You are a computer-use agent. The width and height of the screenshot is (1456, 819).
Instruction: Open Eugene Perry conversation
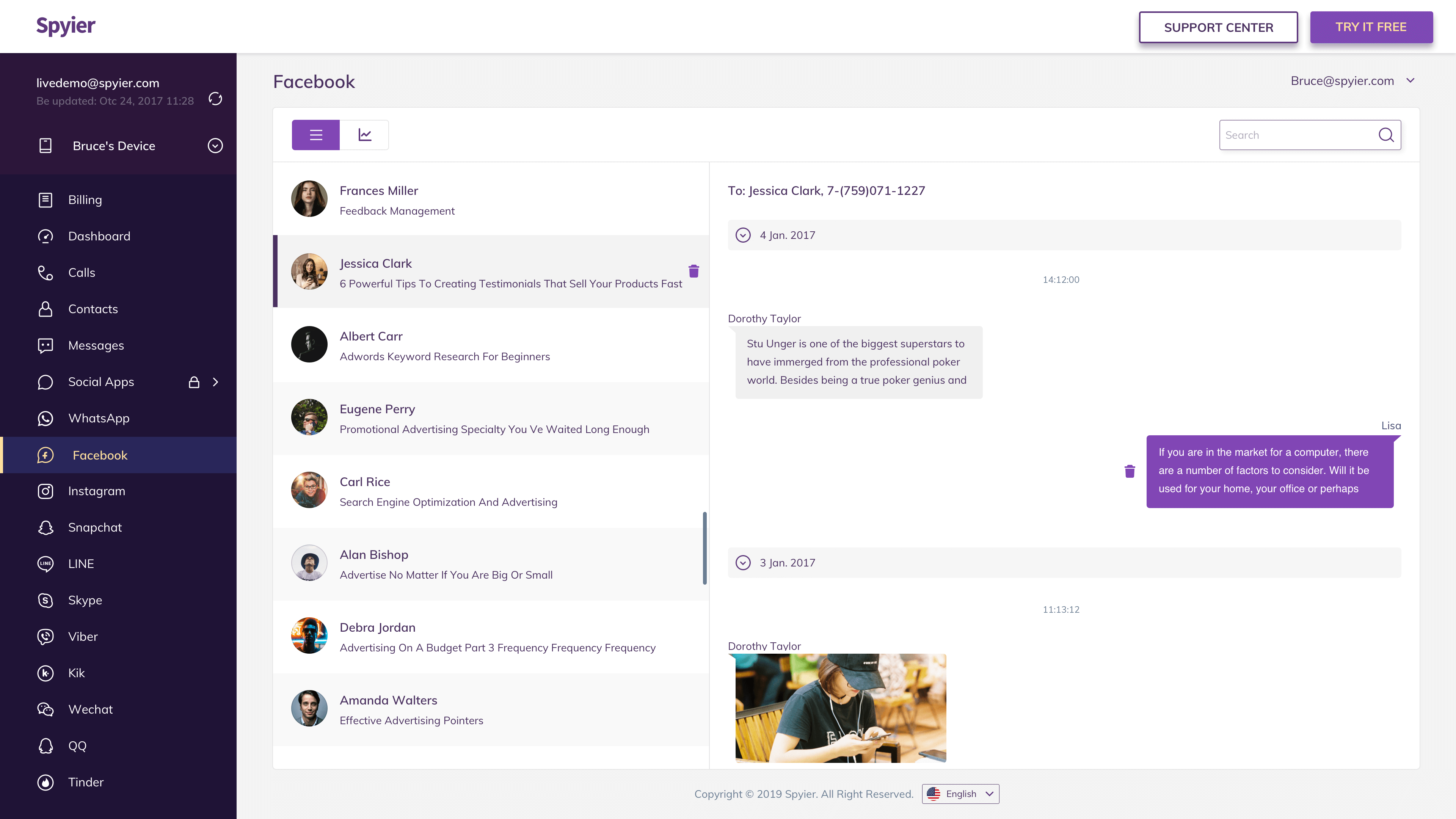pos(491,418)
